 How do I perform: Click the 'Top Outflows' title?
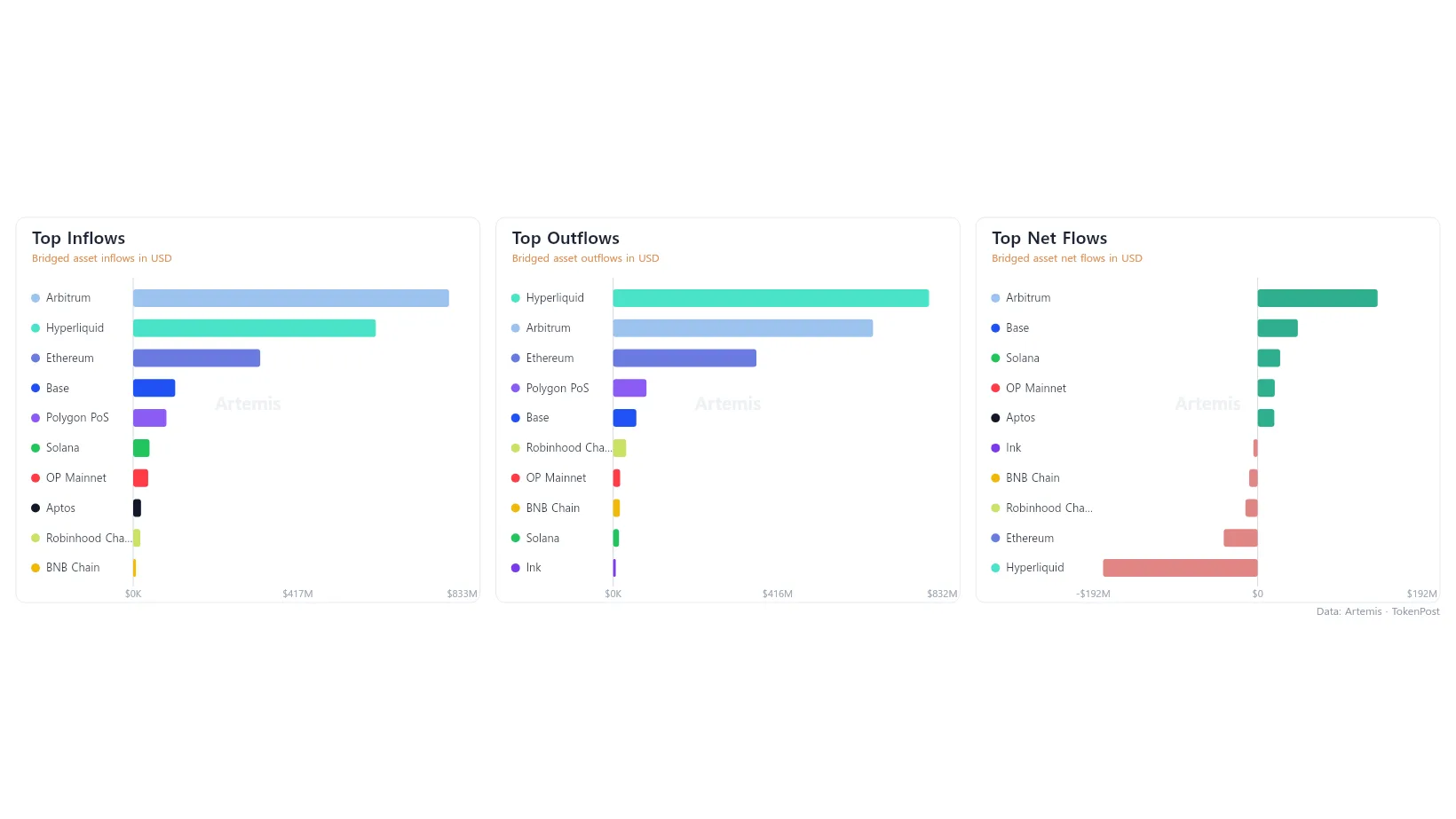pyautogui.click(x=566, y=238)
